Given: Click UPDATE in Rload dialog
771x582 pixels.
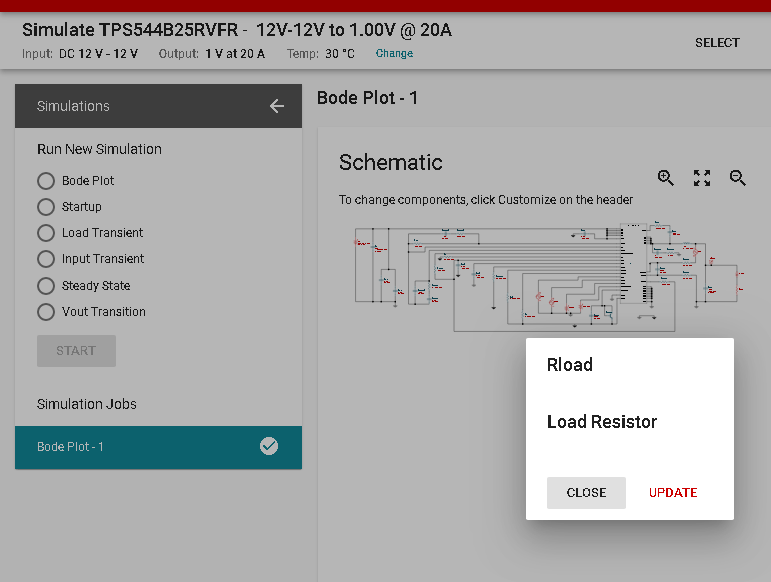Looking at the screenshot, I should coord(673,493).
